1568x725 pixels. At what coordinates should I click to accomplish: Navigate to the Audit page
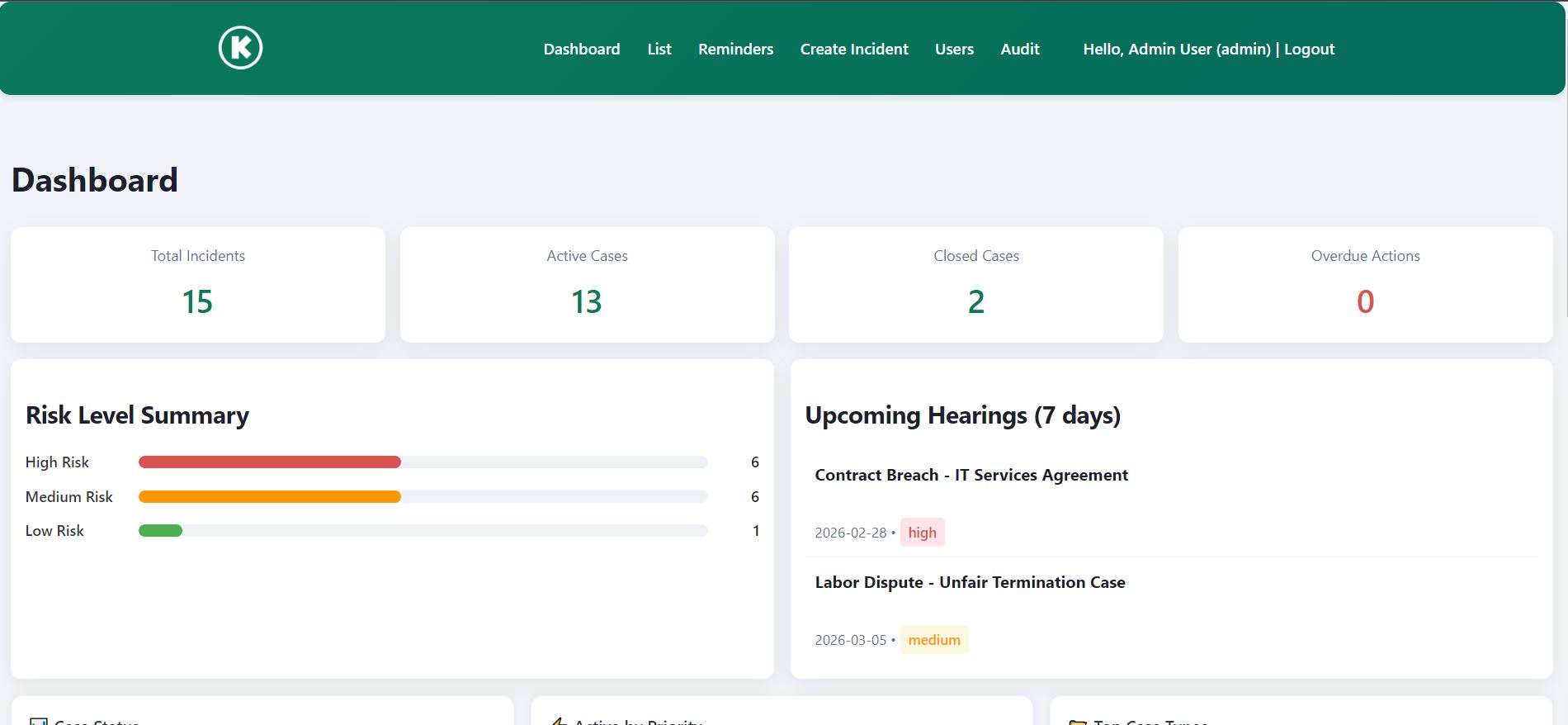(1019, 50)
